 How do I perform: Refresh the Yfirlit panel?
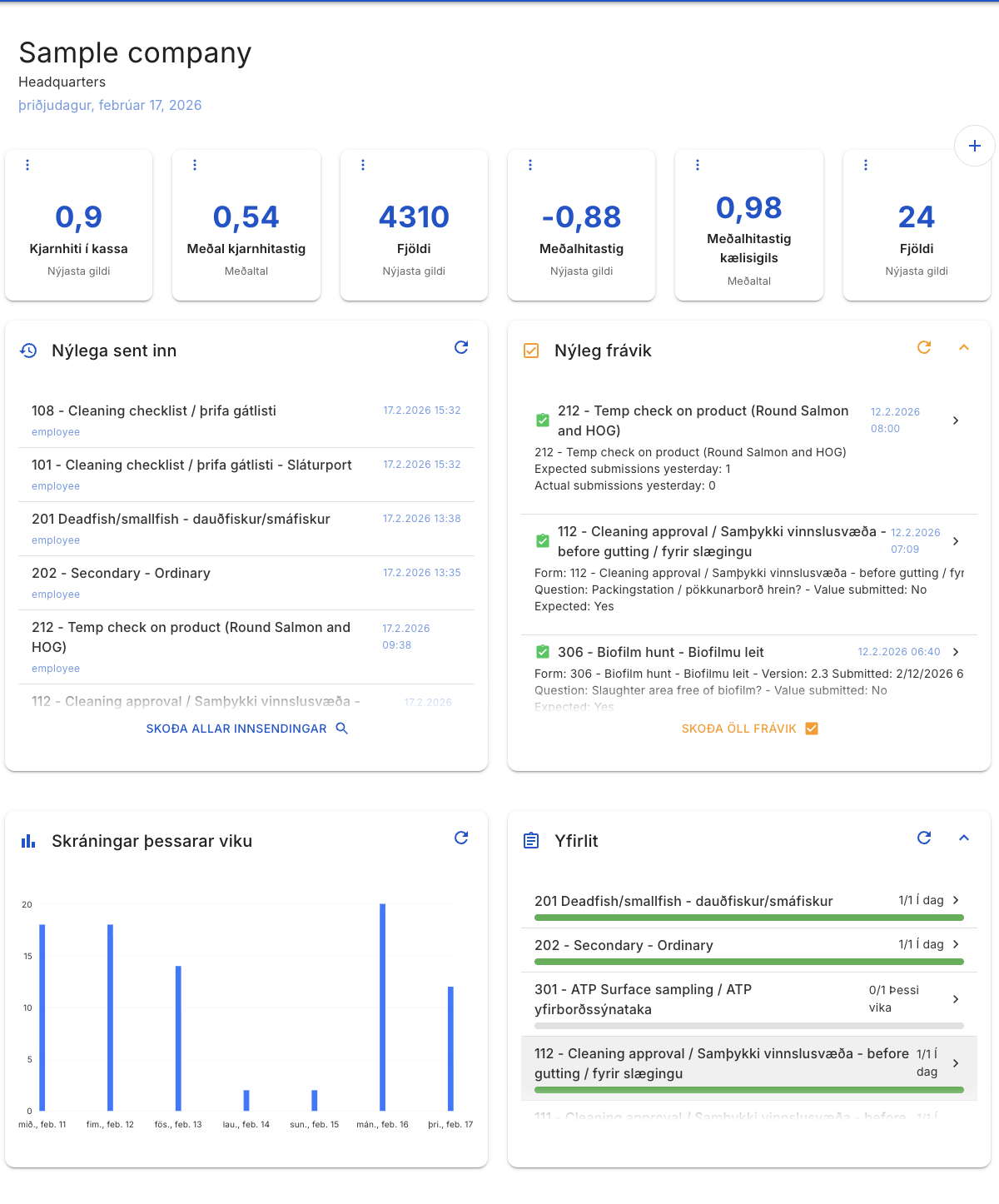coord(924,838)
